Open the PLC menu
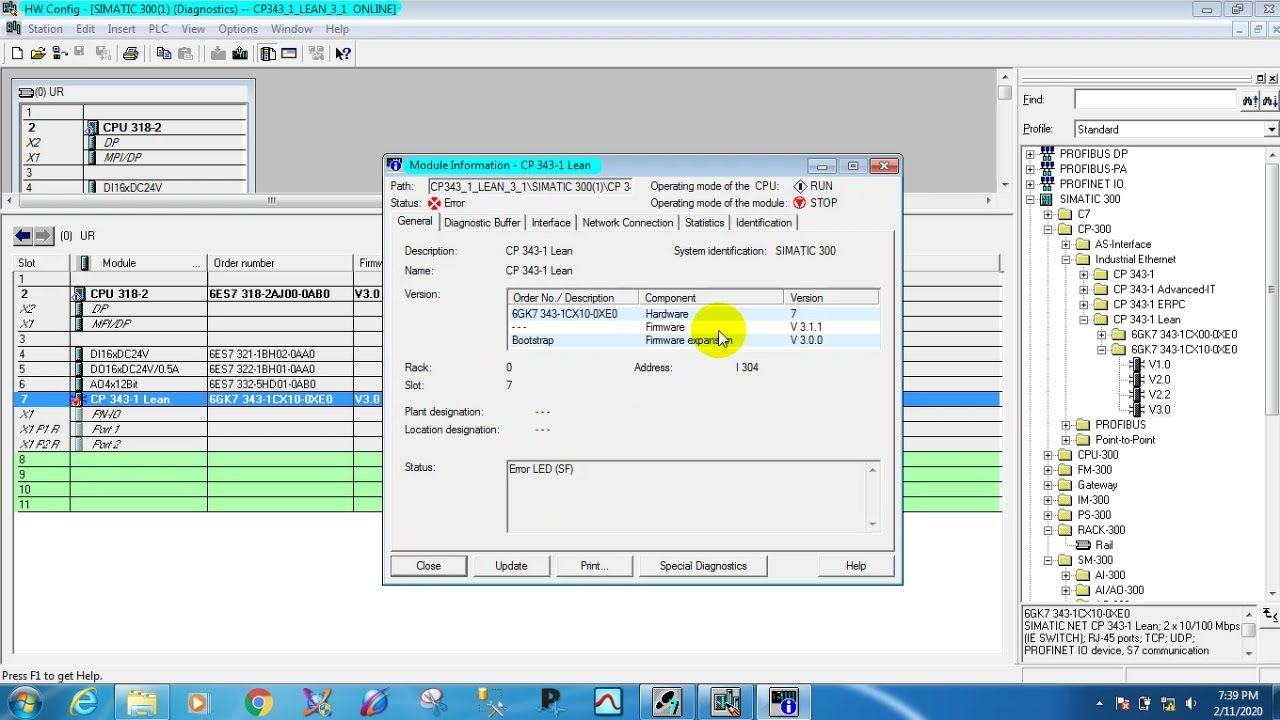 (x=159, y=29)
